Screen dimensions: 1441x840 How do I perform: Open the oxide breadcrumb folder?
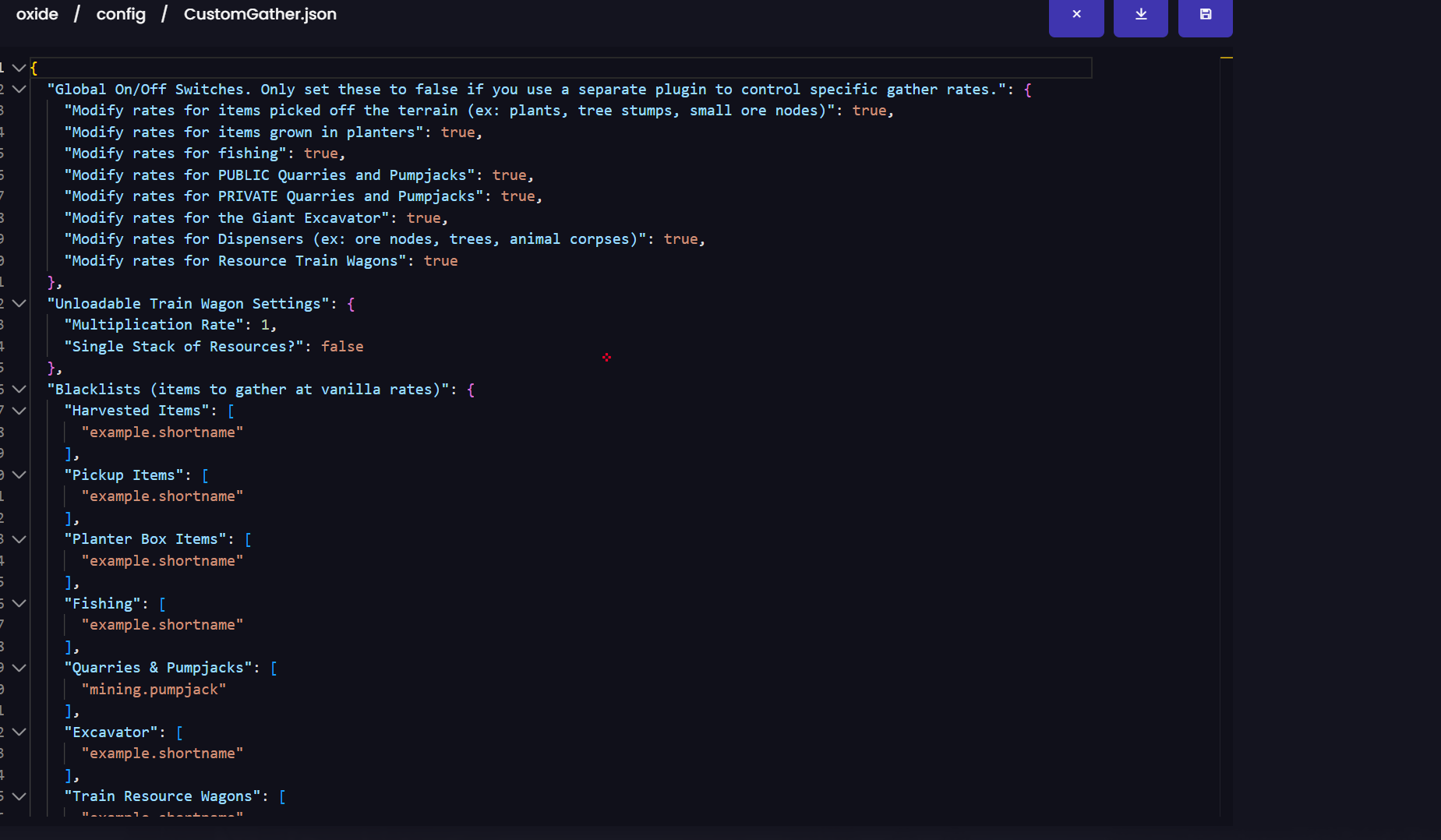tap(37, 14)
